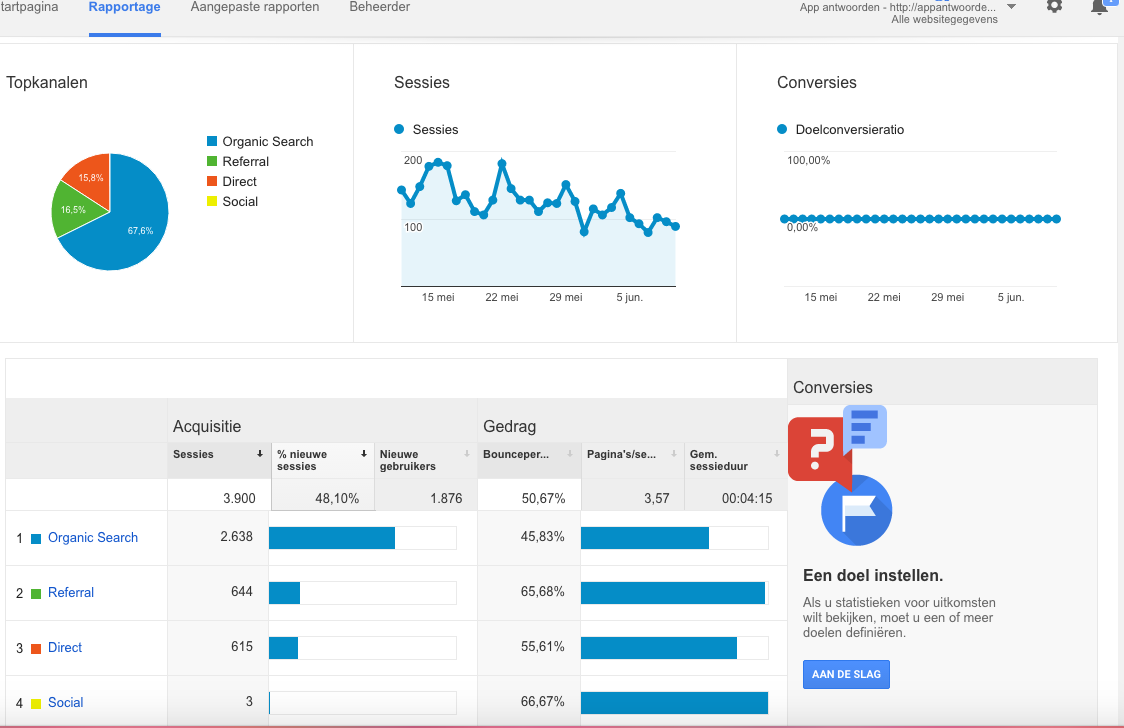This screenshot has height=728, width=1124.
Task: Click the 1.876 new users total
Action: (x=446, y=498)
